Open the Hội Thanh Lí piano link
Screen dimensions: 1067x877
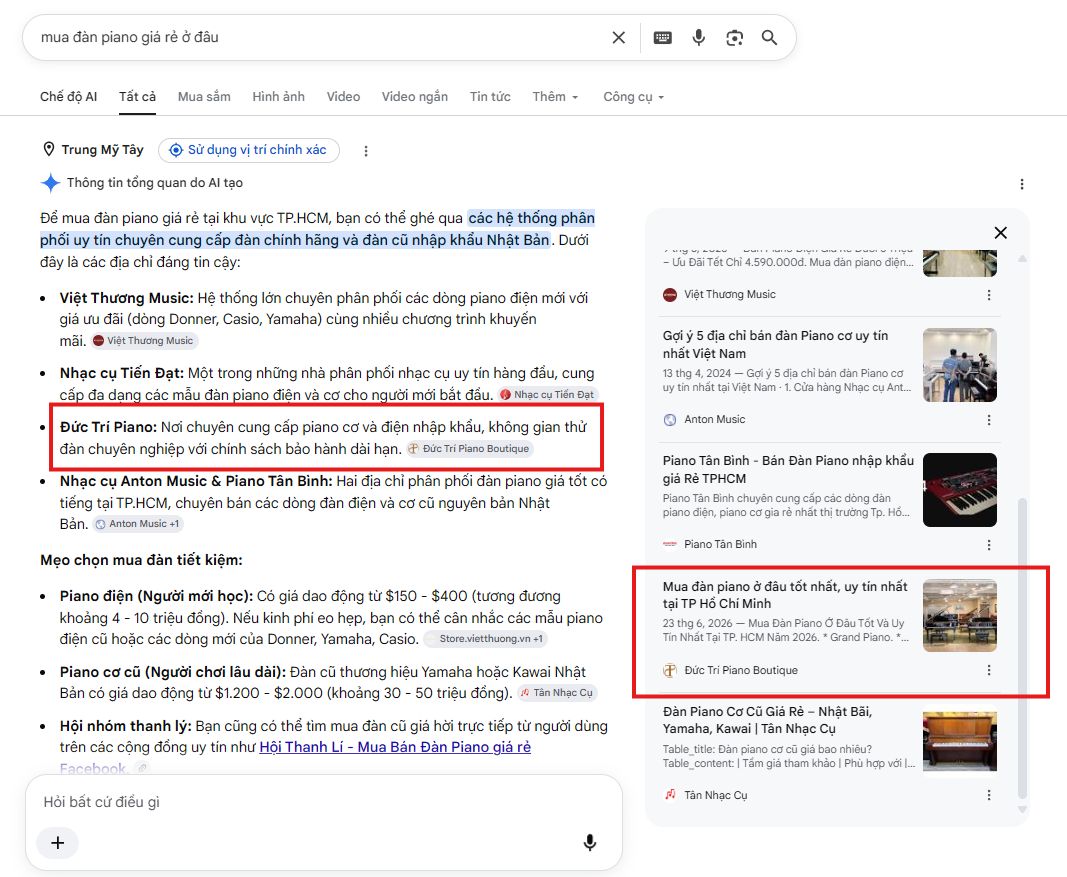(395, 747)
